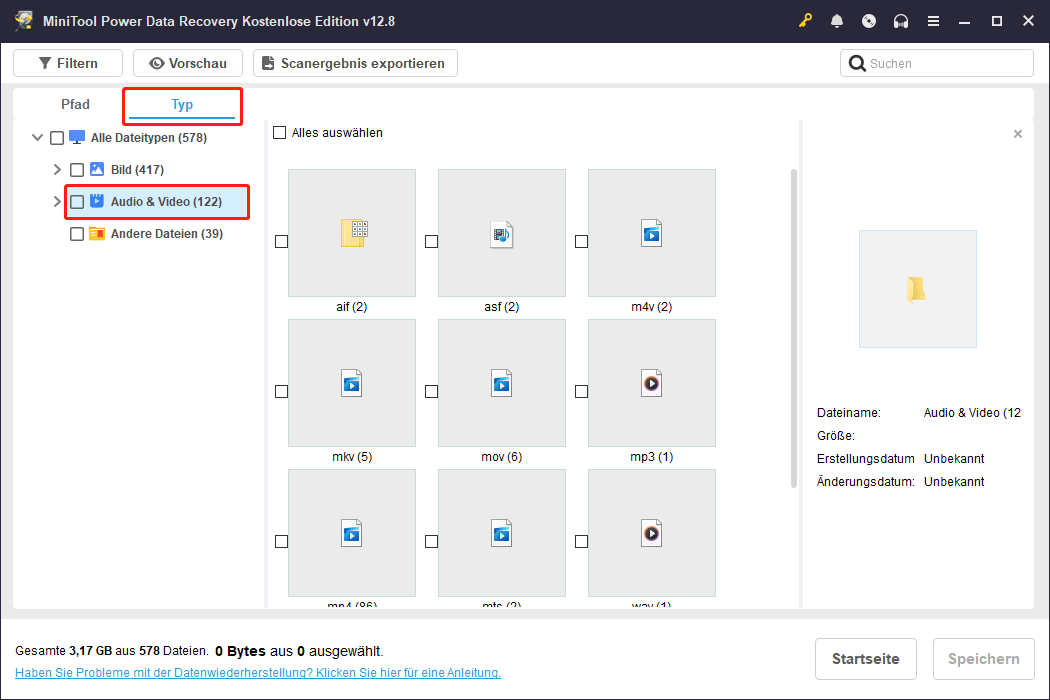The height and width of the screenshot is (700, 1050).
Task: Open the data recovery help link
Action: (x=257, y=673)
